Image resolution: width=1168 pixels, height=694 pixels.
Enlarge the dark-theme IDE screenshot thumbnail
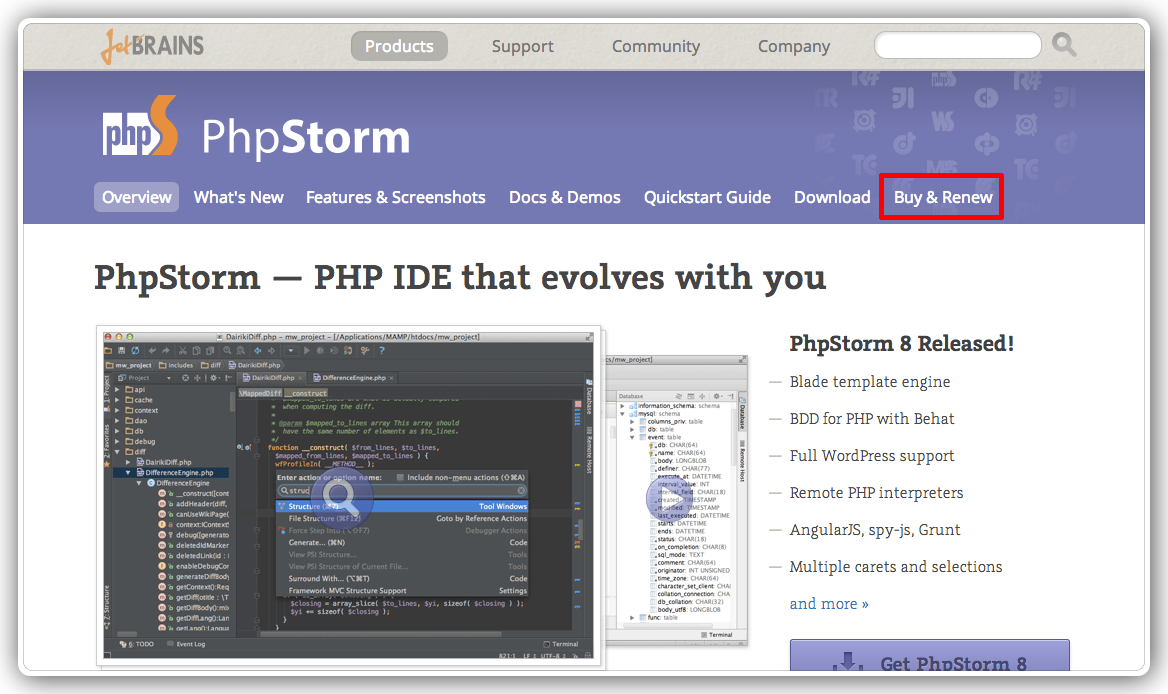pos(349,495)
